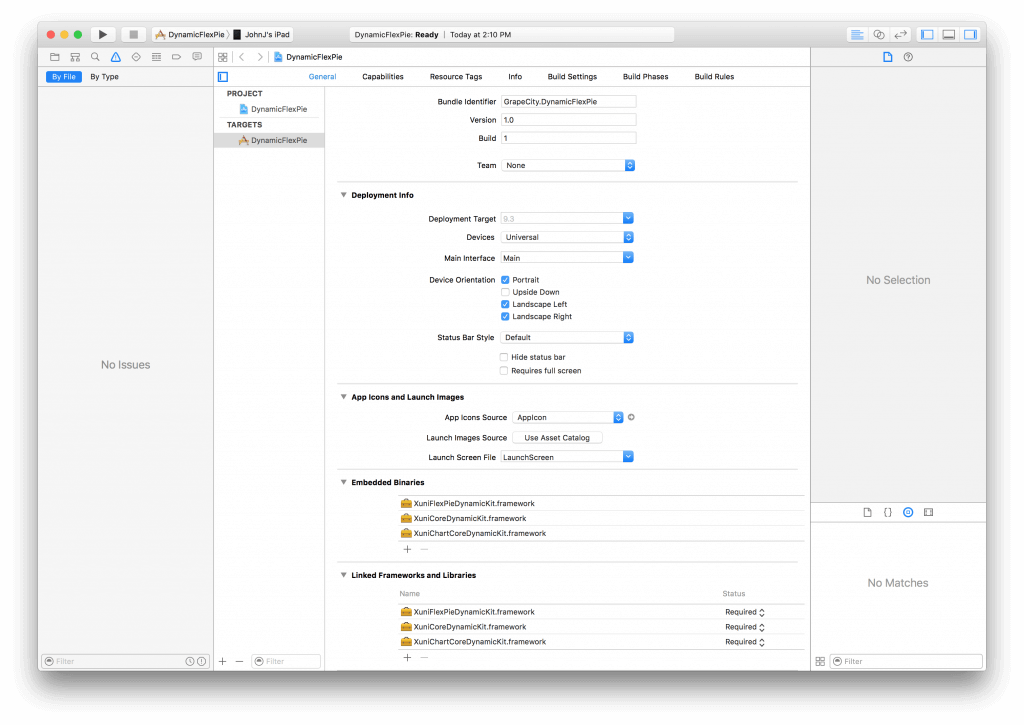The width and height of the screenshot is (1024, 725).
Task: Switch to the Build Phases tab
Action: [645, 77]
